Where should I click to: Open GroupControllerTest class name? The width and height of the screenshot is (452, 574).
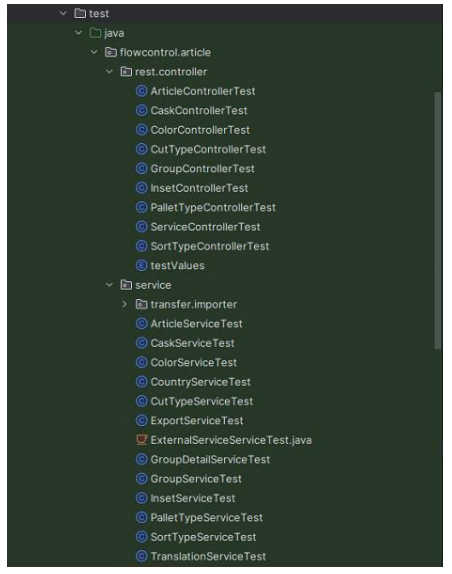pos(202,168)
